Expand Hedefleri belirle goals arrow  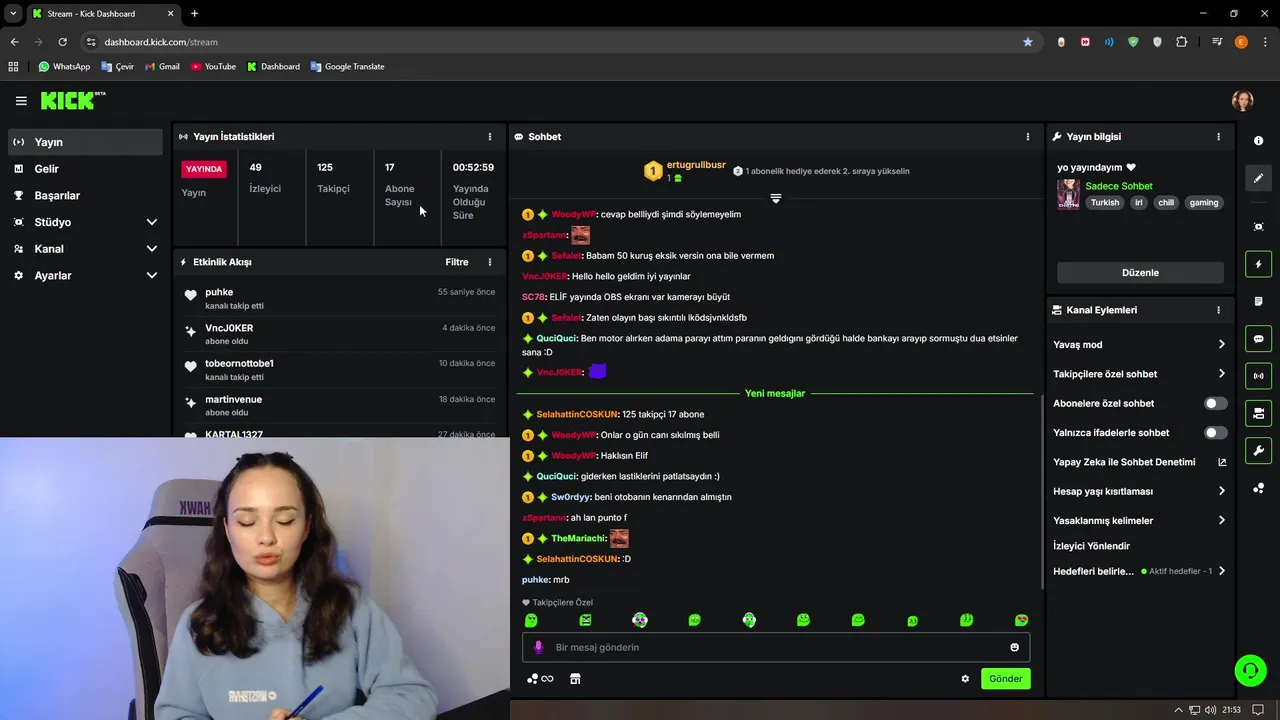(x=1221, y=571)
